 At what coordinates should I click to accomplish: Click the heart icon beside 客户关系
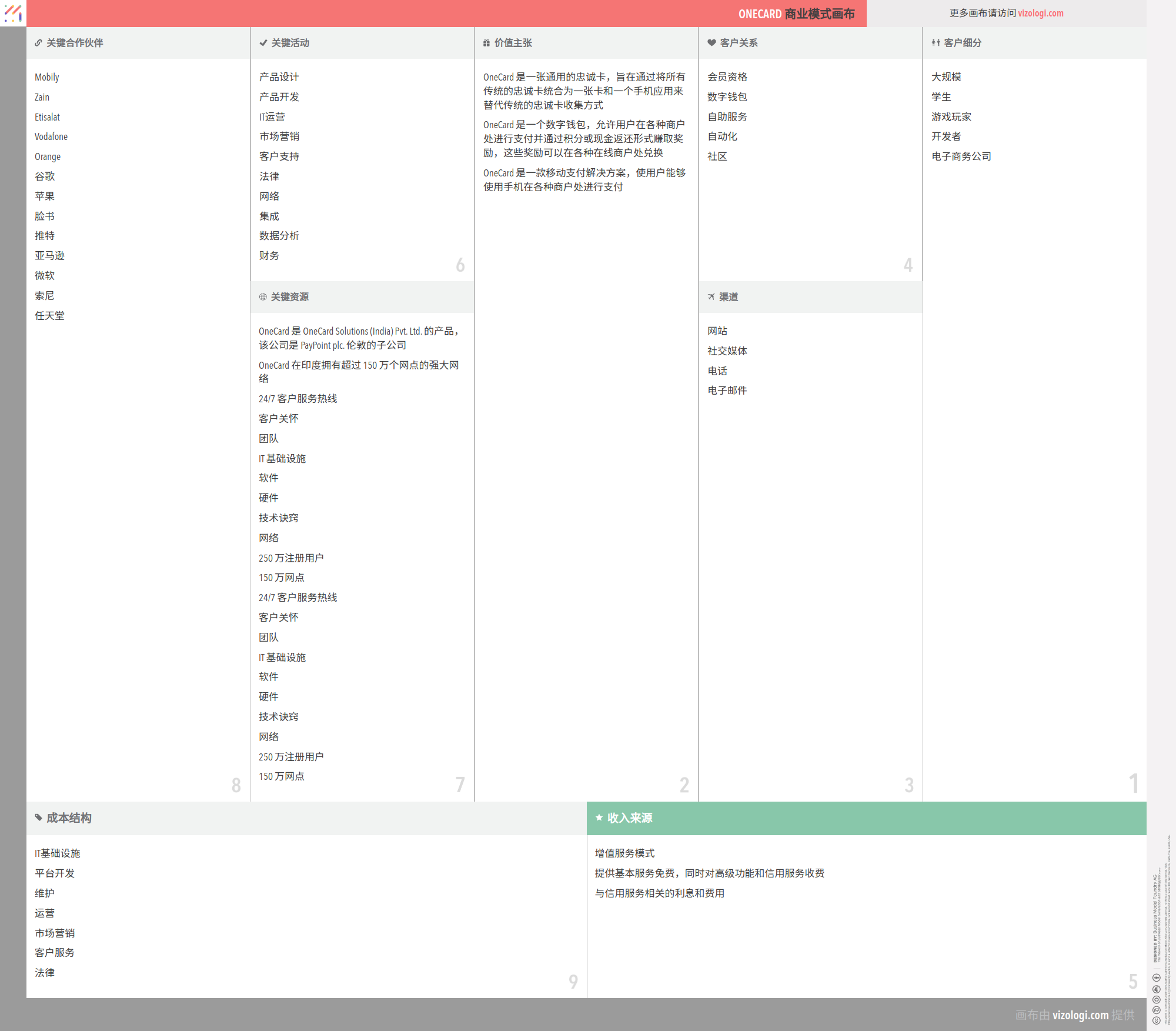(711, 43)
